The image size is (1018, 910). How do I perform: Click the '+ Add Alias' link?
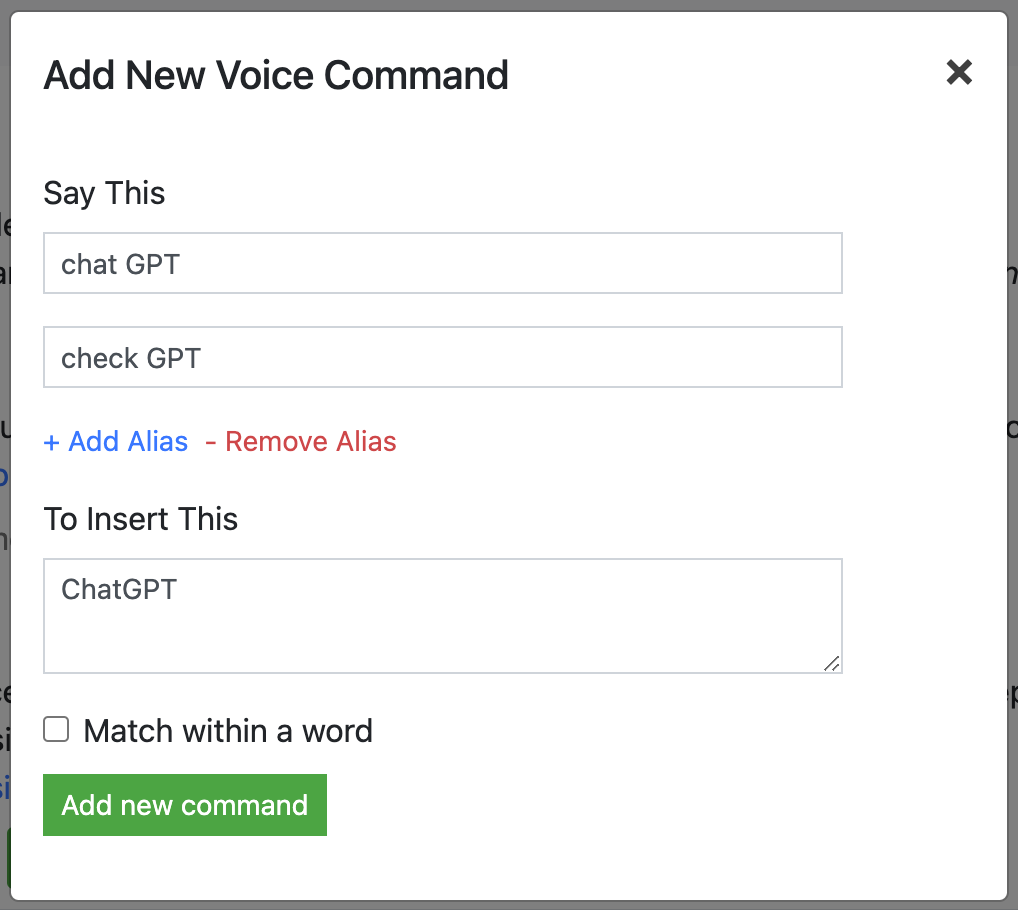point(116,442)
